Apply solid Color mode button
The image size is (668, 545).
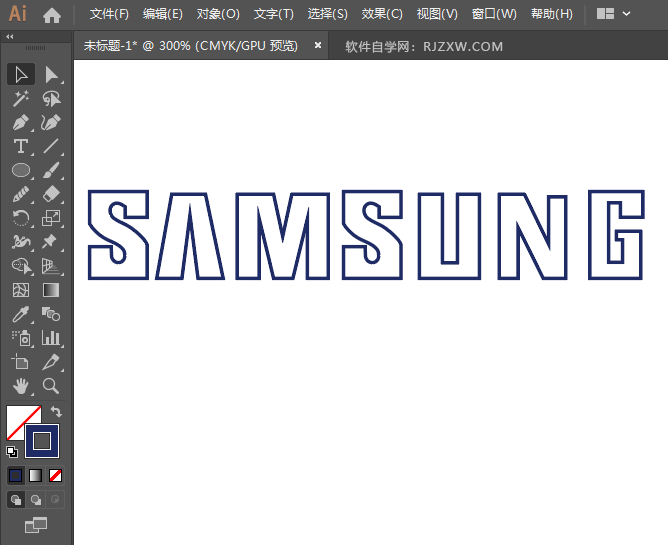pyautogui.click(x=16, y=476)
